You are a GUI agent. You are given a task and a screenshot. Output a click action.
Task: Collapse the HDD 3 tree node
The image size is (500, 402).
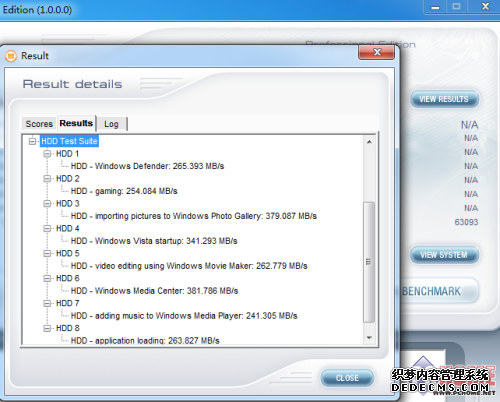tap(47, 204)
